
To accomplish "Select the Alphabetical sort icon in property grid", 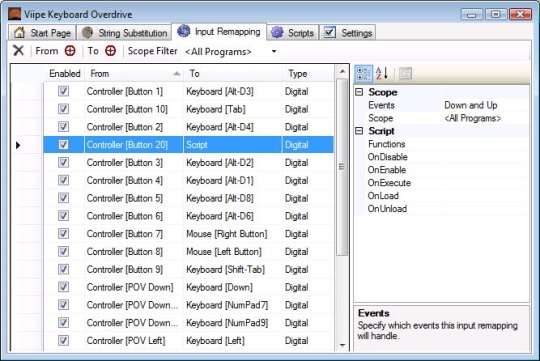I will point(382,73).
